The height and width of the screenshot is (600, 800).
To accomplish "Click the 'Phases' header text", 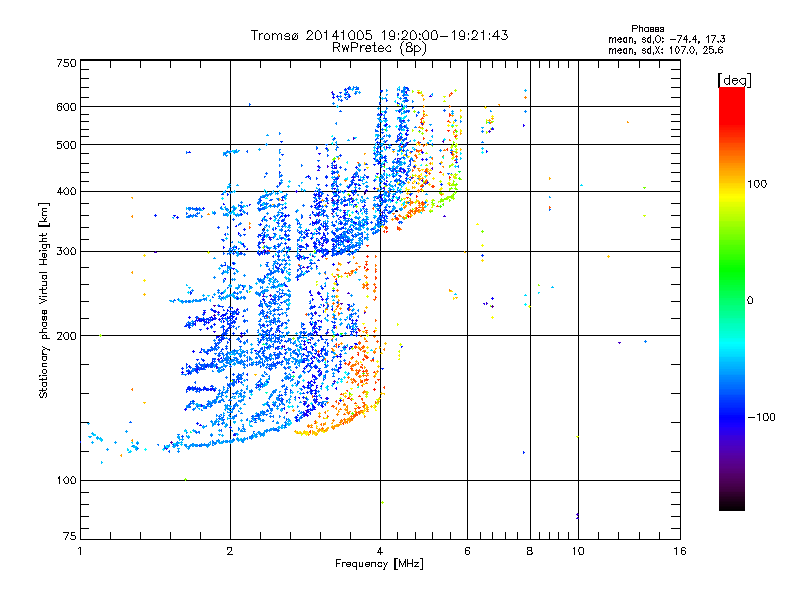I will [x=647, y=29].
